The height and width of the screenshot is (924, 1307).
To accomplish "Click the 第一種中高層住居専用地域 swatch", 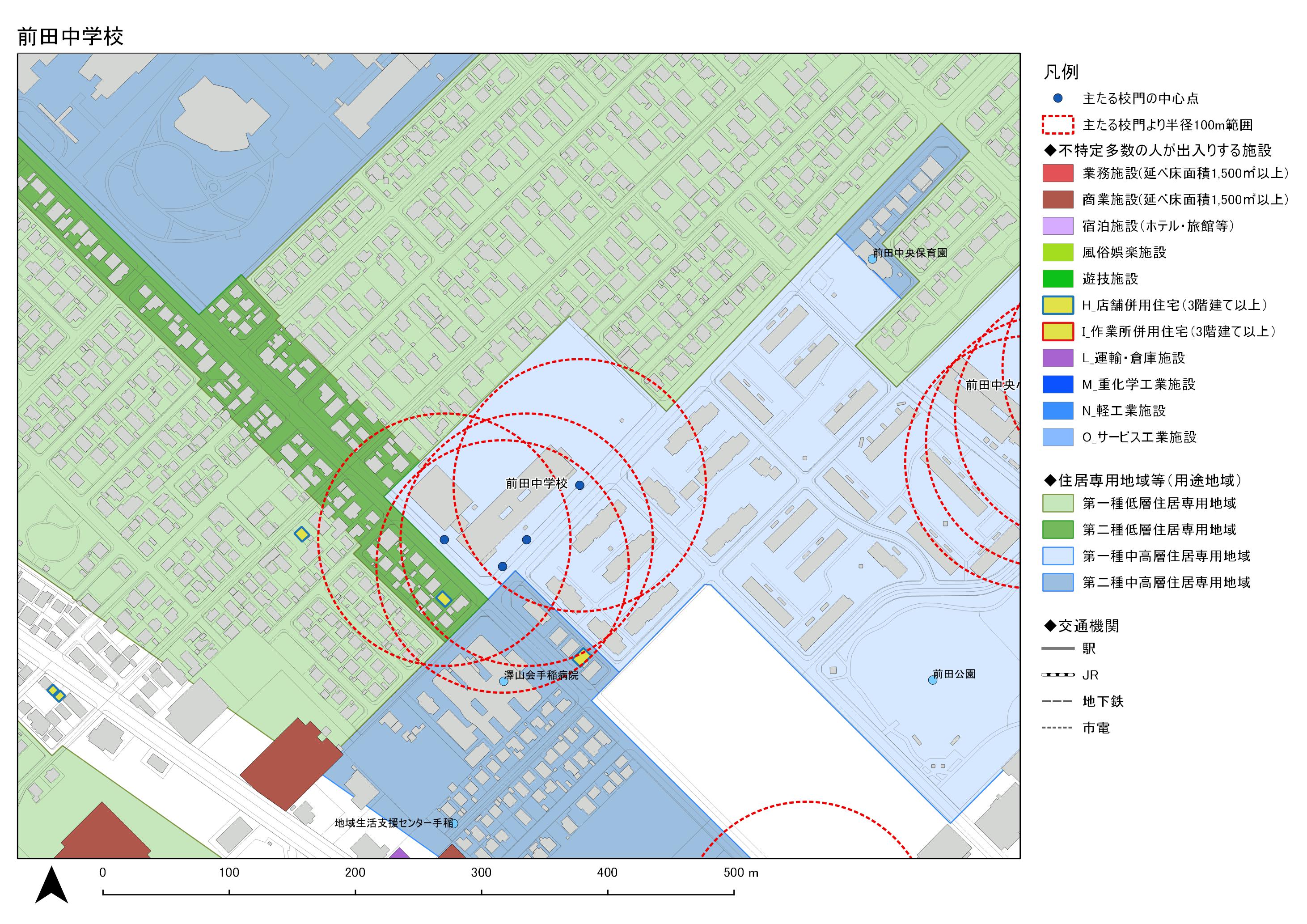I will 1057,556.
